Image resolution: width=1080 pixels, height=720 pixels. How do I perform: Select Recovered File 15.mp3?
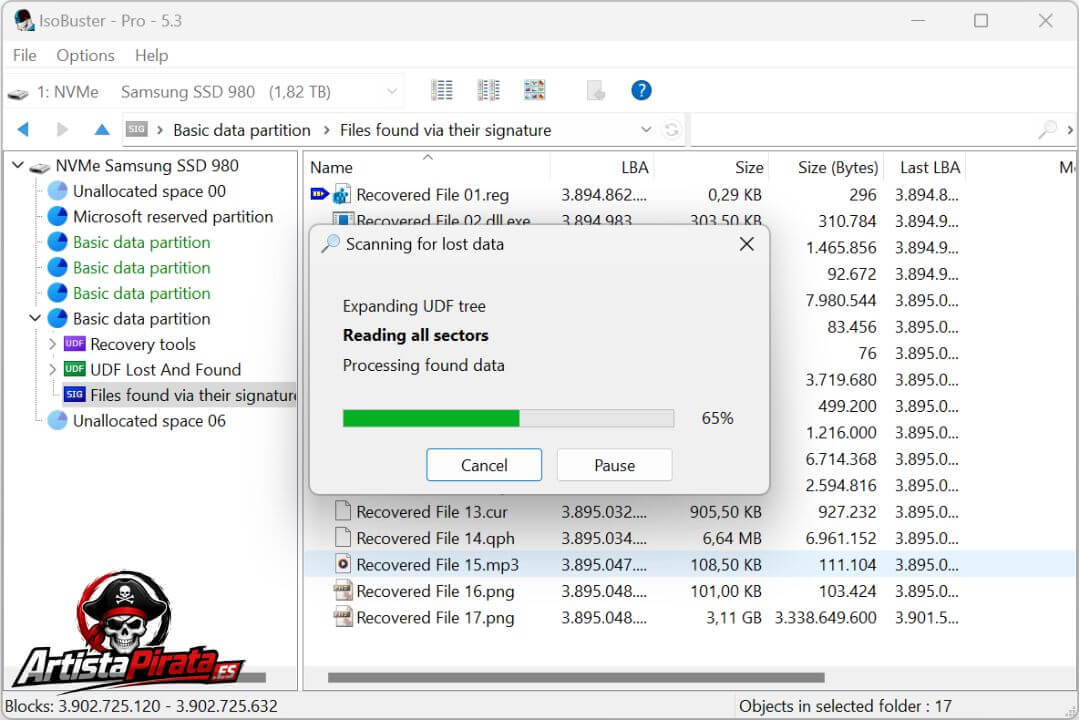[x=437, y=564]
